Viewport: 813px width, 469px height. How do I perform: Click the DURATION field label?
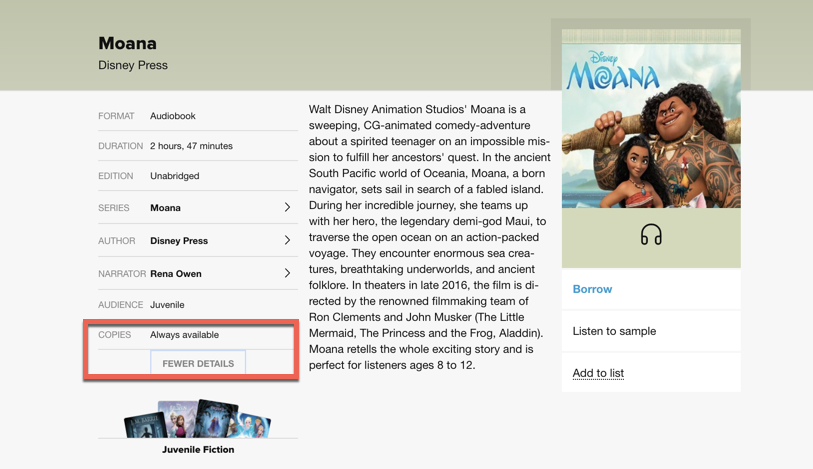coord(120,146)
